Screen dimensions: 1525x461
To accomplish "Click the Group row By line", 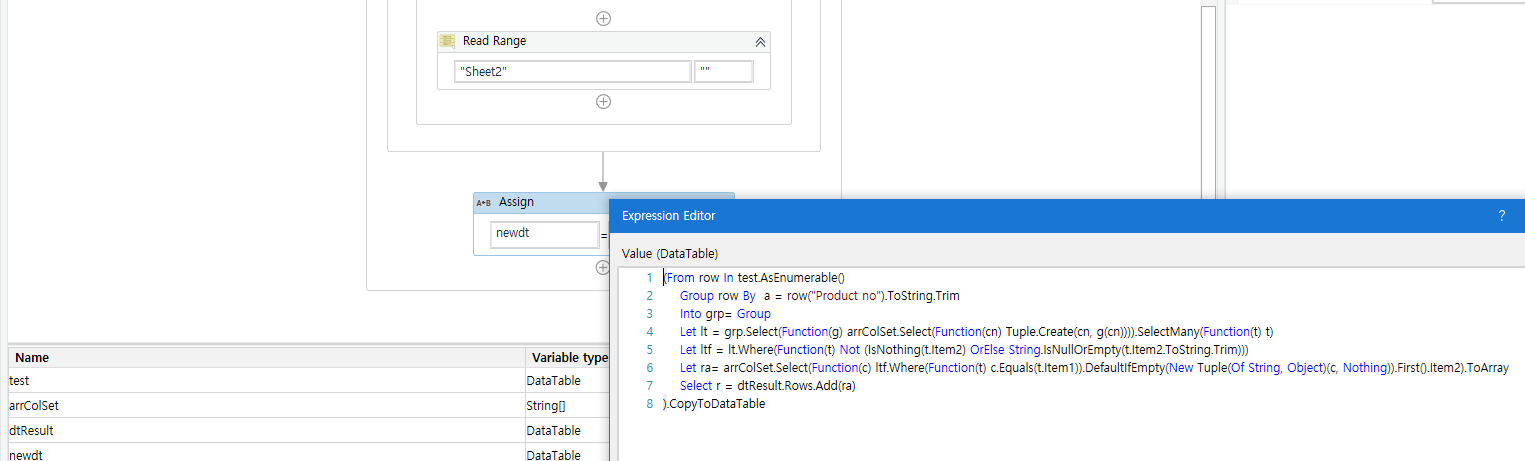I will point(820,296).
